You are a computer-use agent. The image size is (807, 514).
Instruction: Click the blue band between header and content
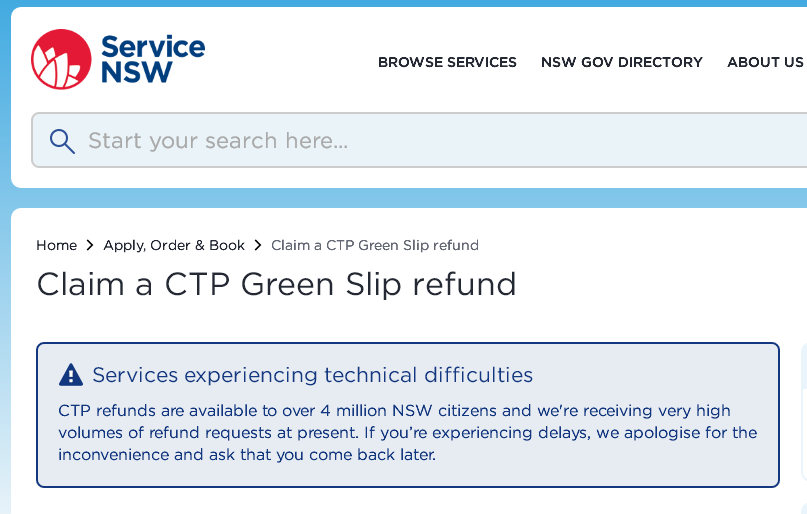409,198
